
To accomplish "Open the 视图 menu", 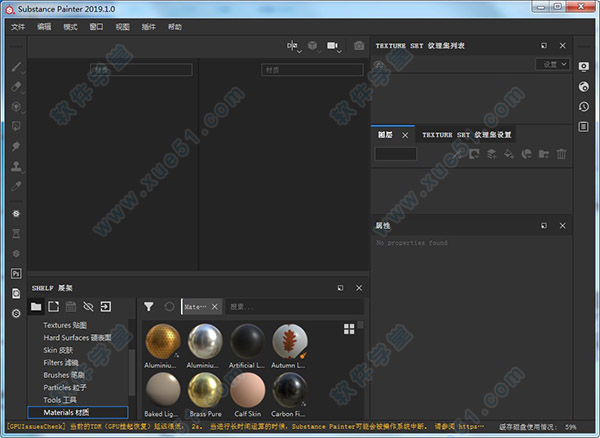I will 122,27.
